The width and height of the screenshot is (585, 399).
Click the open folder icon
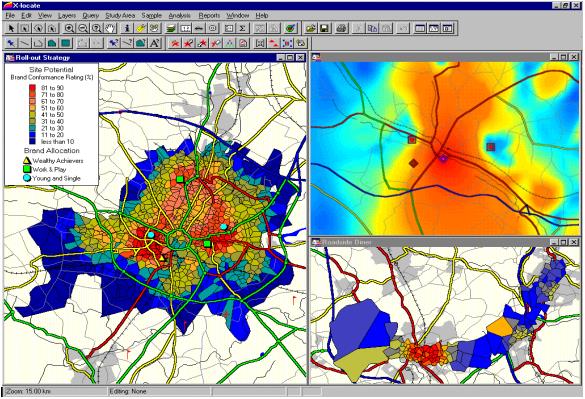pos(311,28)
